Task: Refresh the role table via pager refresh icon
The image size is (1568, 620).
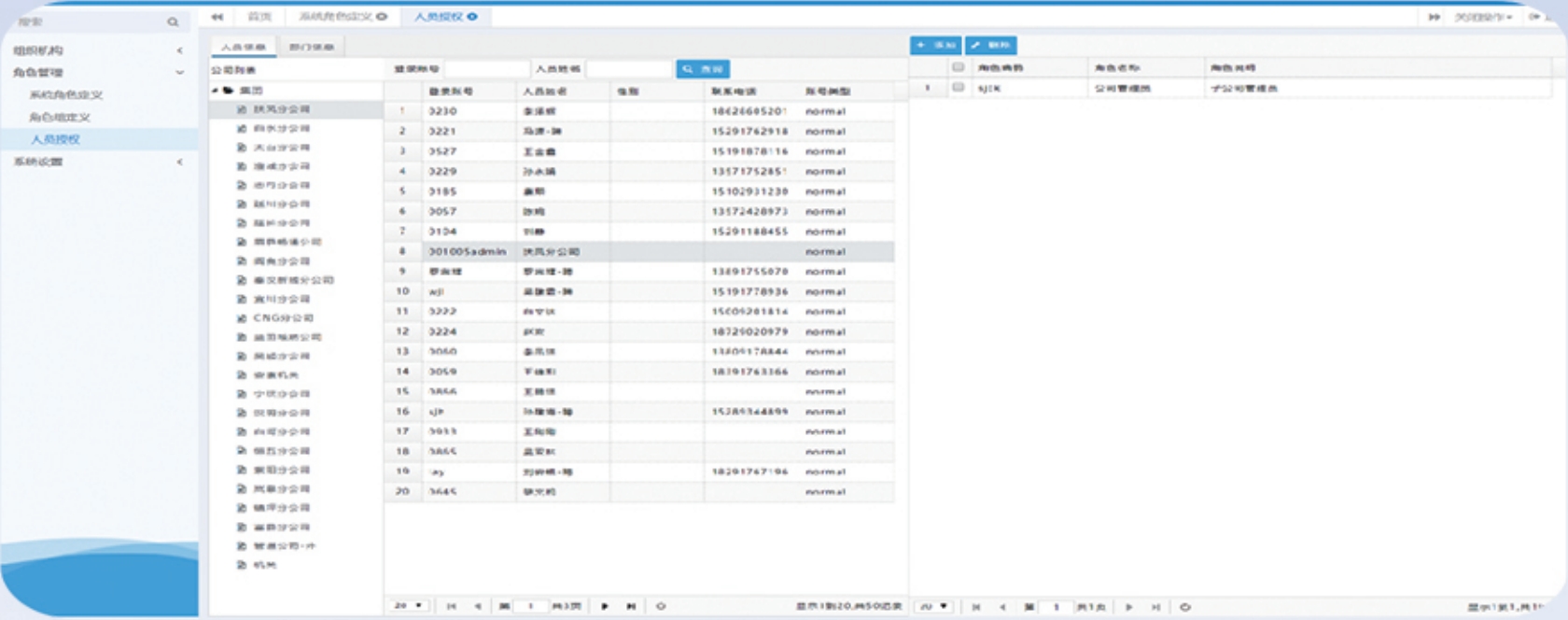Action: click(x=1185, y=607)
